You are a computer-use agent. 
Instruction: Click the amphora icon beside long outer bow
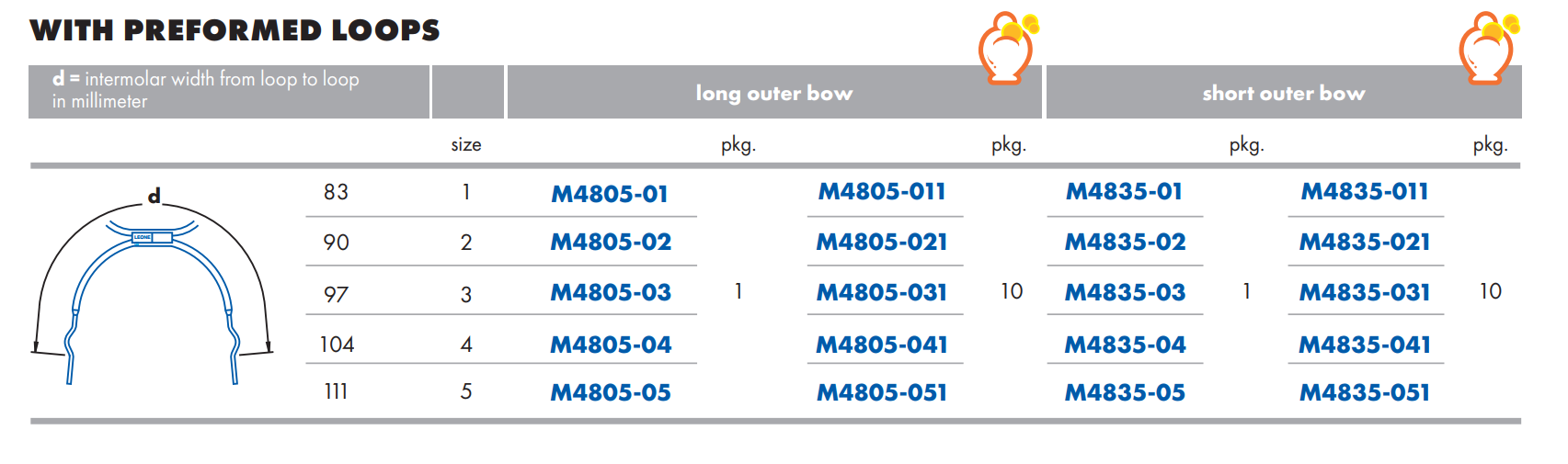[x=1008, y=48]
